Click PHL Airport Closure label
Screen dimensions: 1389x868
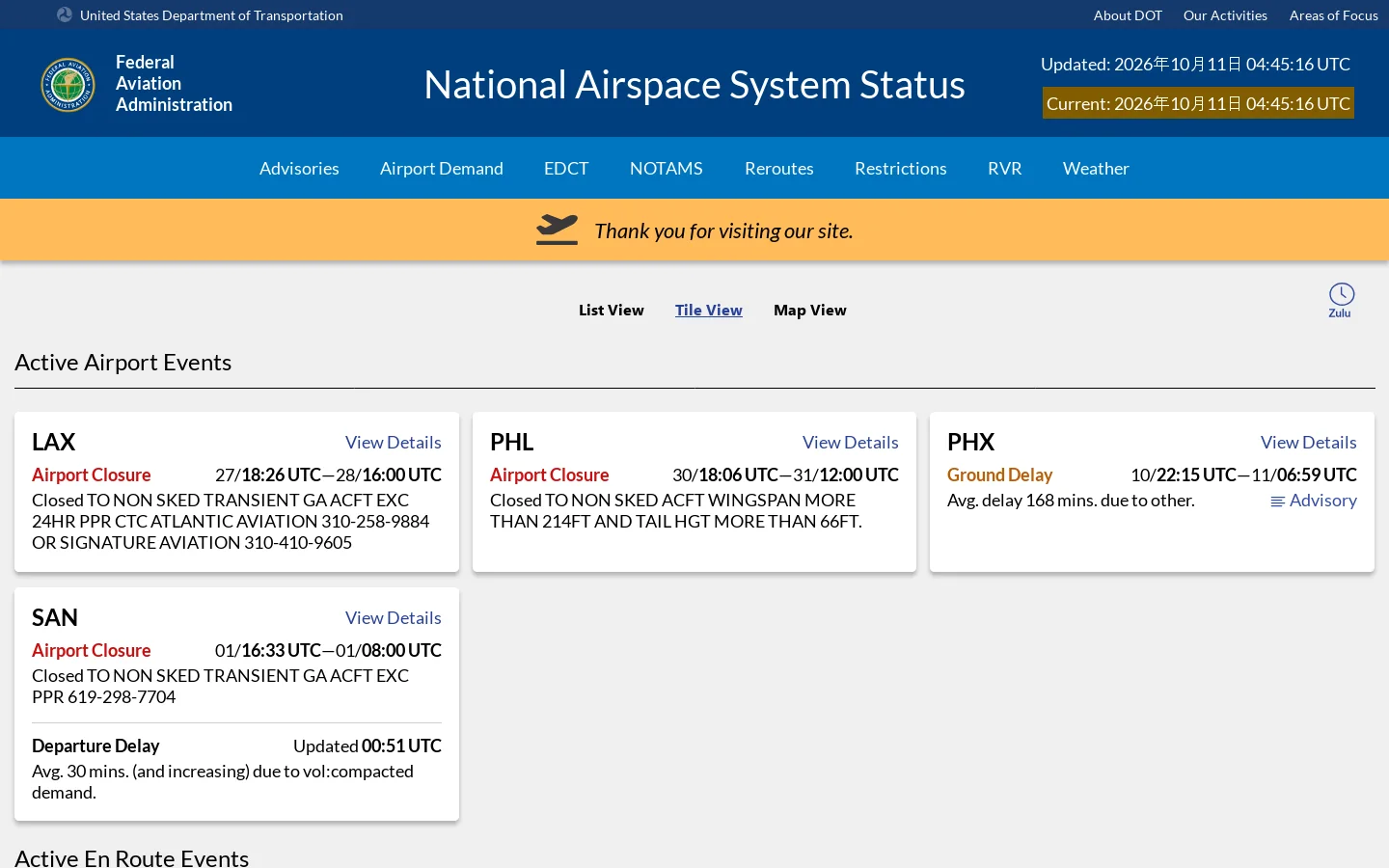point(550,475)
